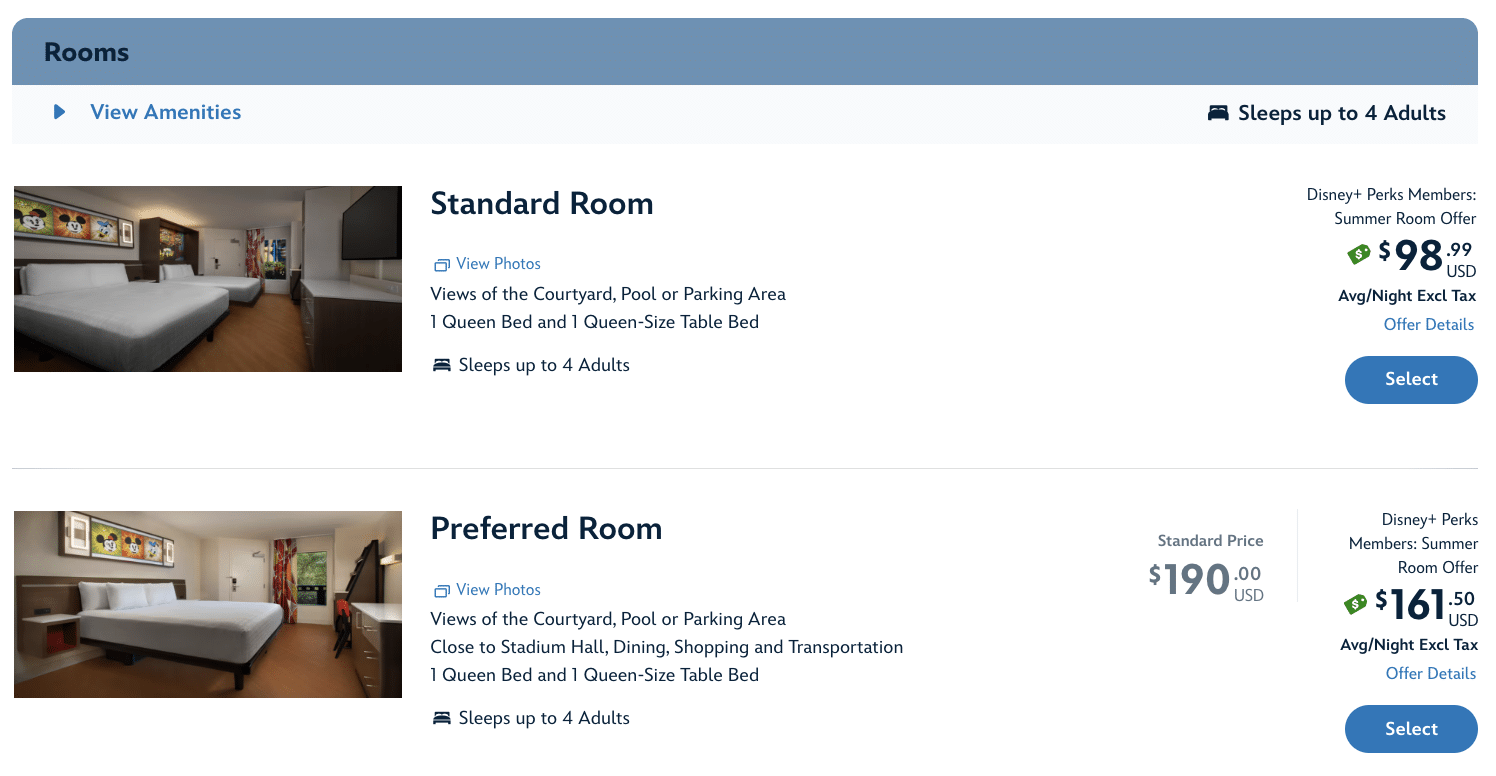Click the green price tag beside $161.50

(1355, 604)
